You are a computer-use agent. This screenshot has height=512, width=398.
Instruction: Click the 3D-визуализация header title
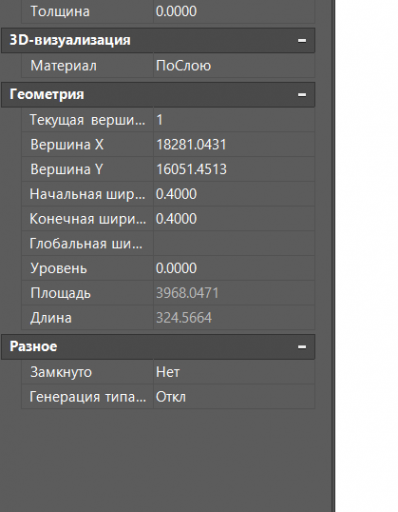coord(70,40)
